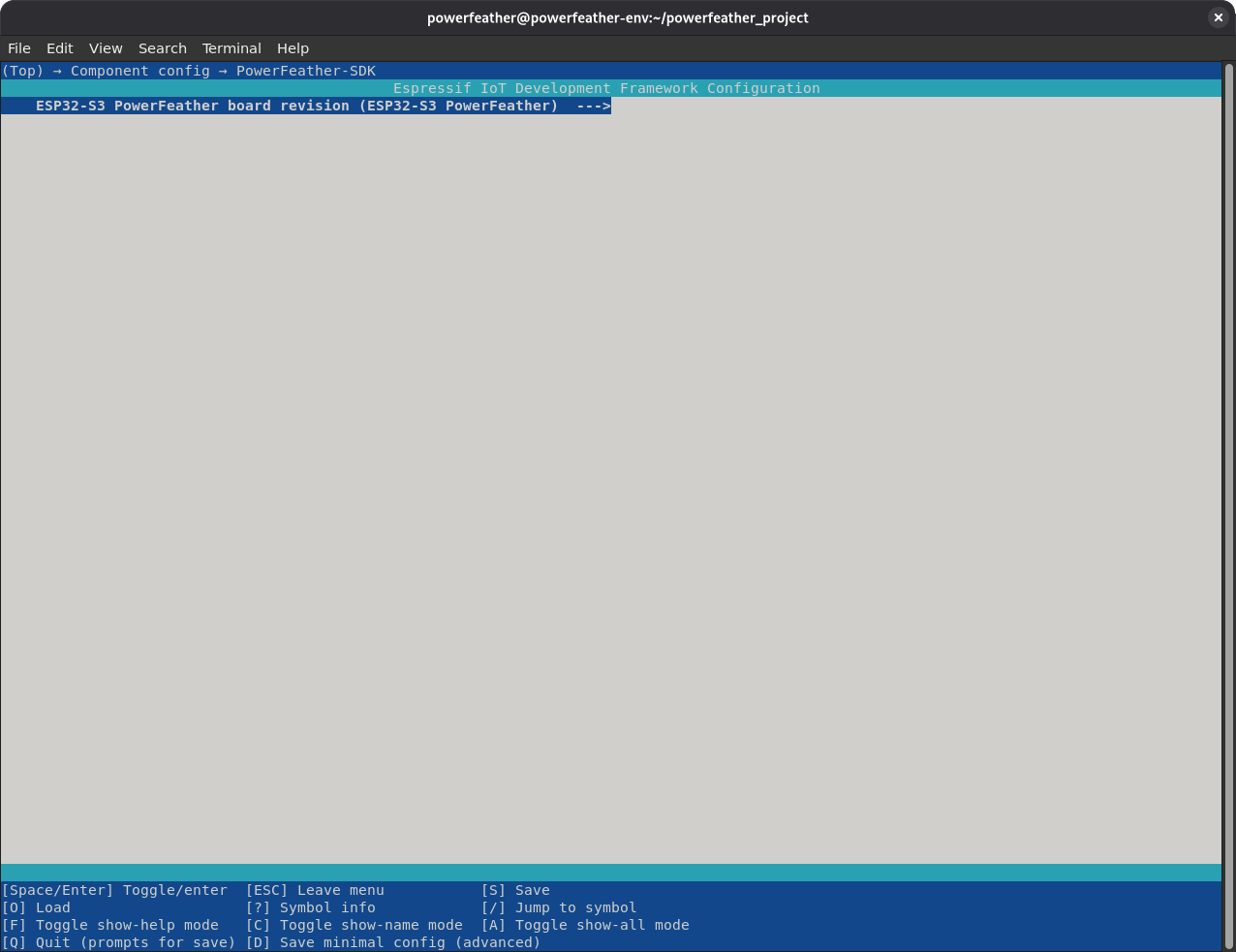Open the Terminal menu
The image size is (1236, 952).
tap(232, 48)
